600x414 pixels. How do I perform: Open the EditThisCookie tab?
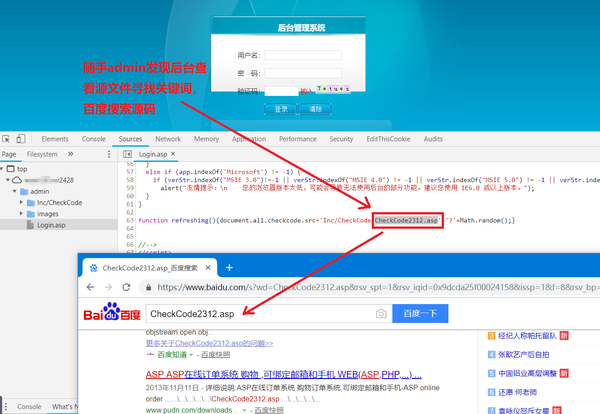(388, 139)
